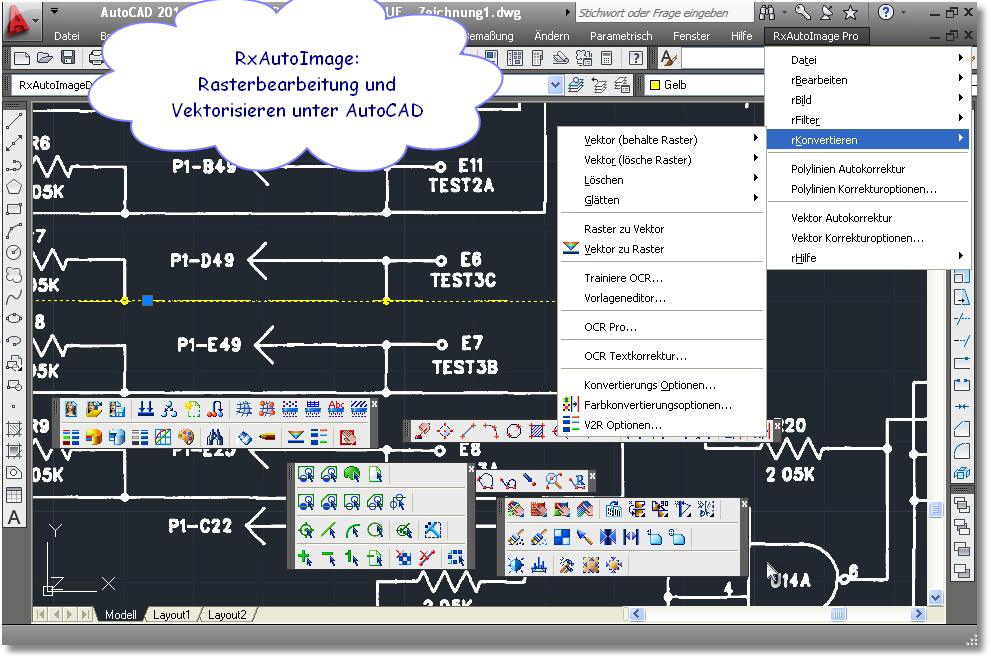
Task: Click the blue checkerboard pattern icon
Action: tap(561, 537)
